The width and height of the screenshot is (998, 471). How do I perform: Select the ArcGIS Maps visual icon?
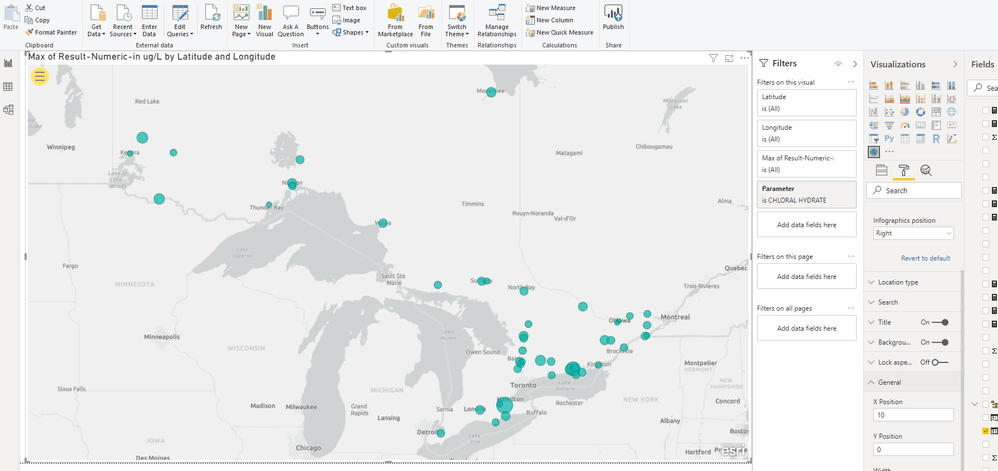874,151
